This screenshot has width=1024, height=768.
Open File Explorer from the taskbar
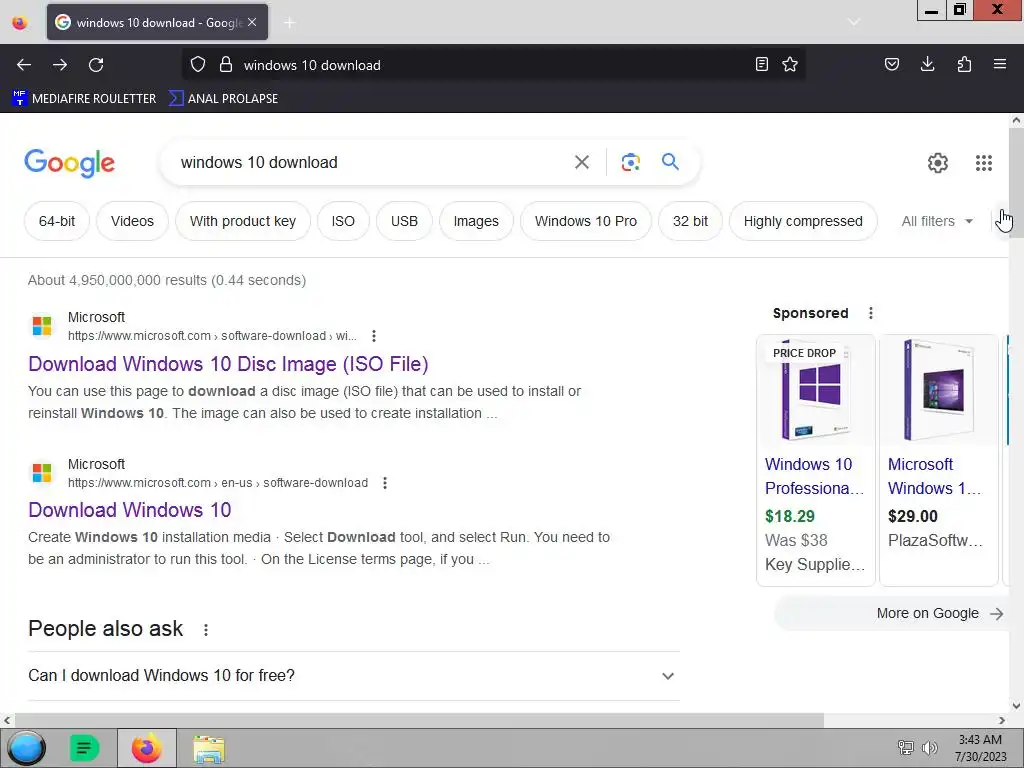208,748
